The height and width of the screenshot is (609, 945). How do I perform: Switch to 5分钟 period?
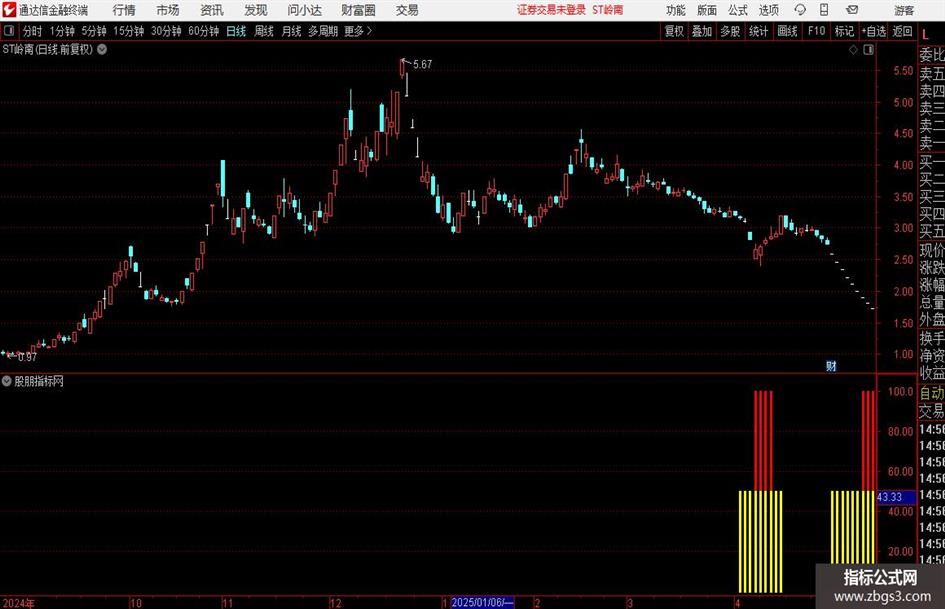coord(94,31)
